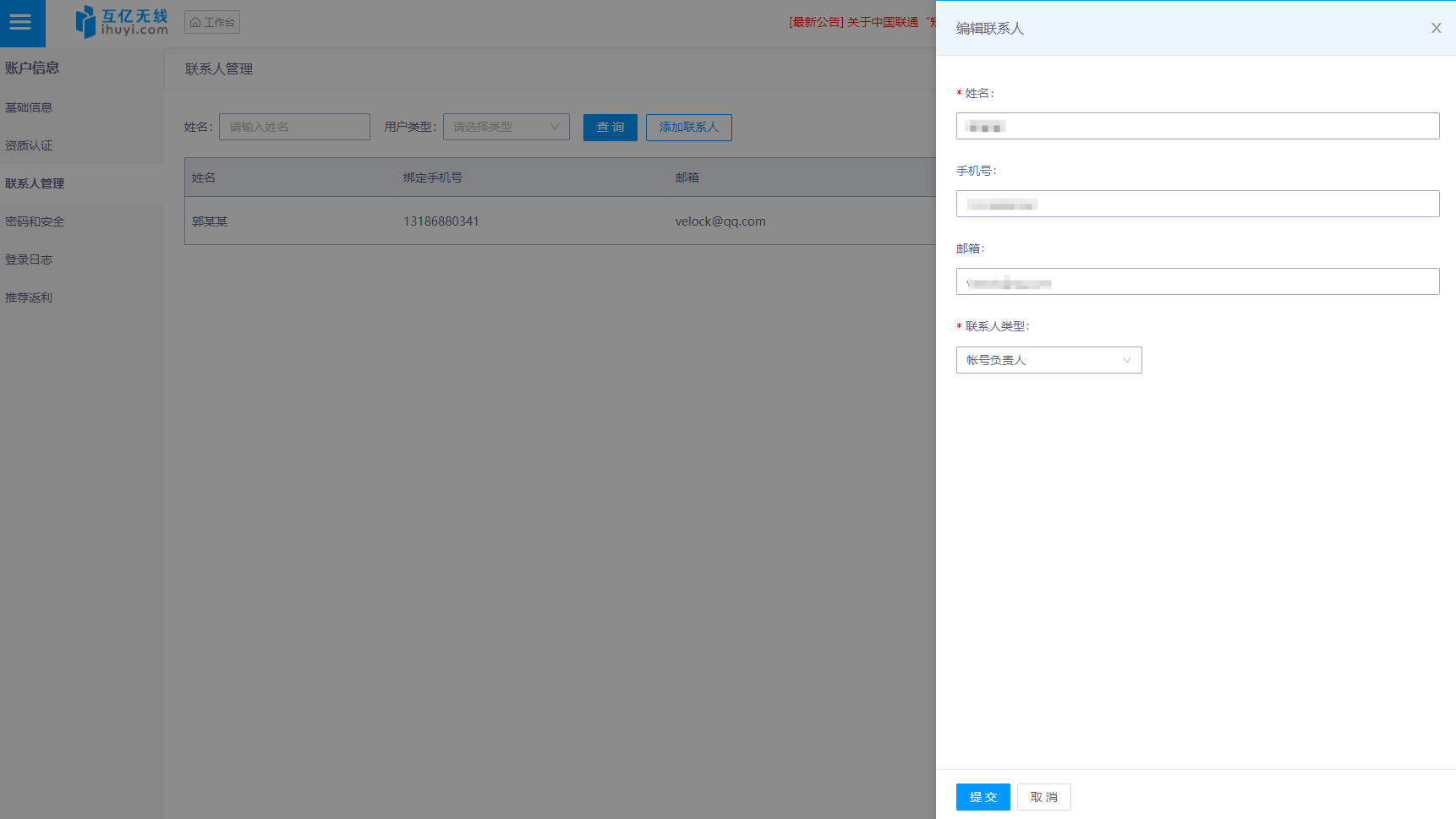The width and height of the screenshot is (1456, 819).
Task: Focus the 姓名 field in edit panel
Action: tap(1197, 126)
